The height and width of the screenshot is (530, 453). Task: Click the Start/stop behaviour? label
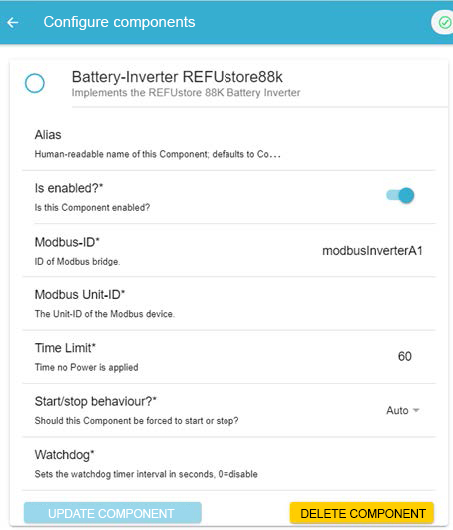(96, 401)
